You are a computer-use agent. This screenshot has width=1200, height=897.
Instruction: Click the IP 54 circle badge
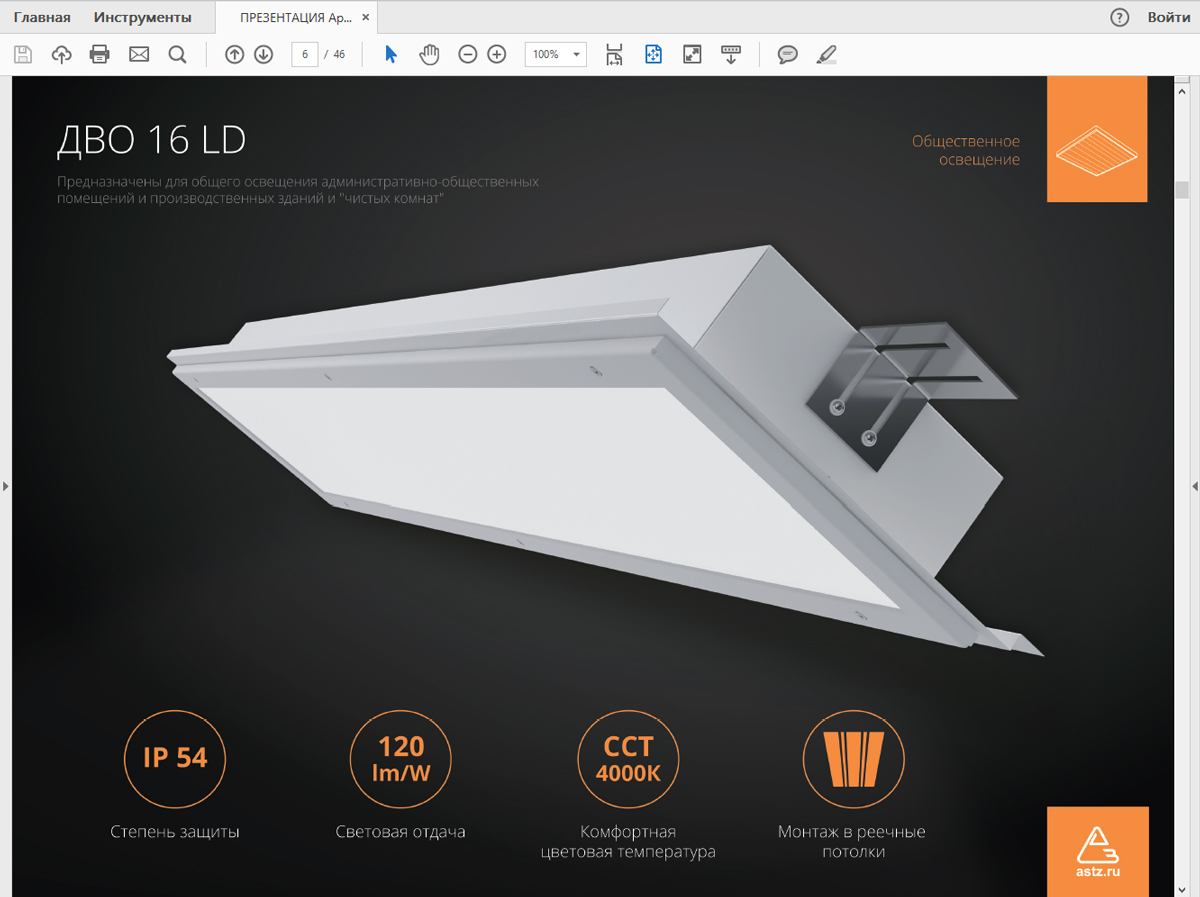pyautogui.click(x=175, y=758)
